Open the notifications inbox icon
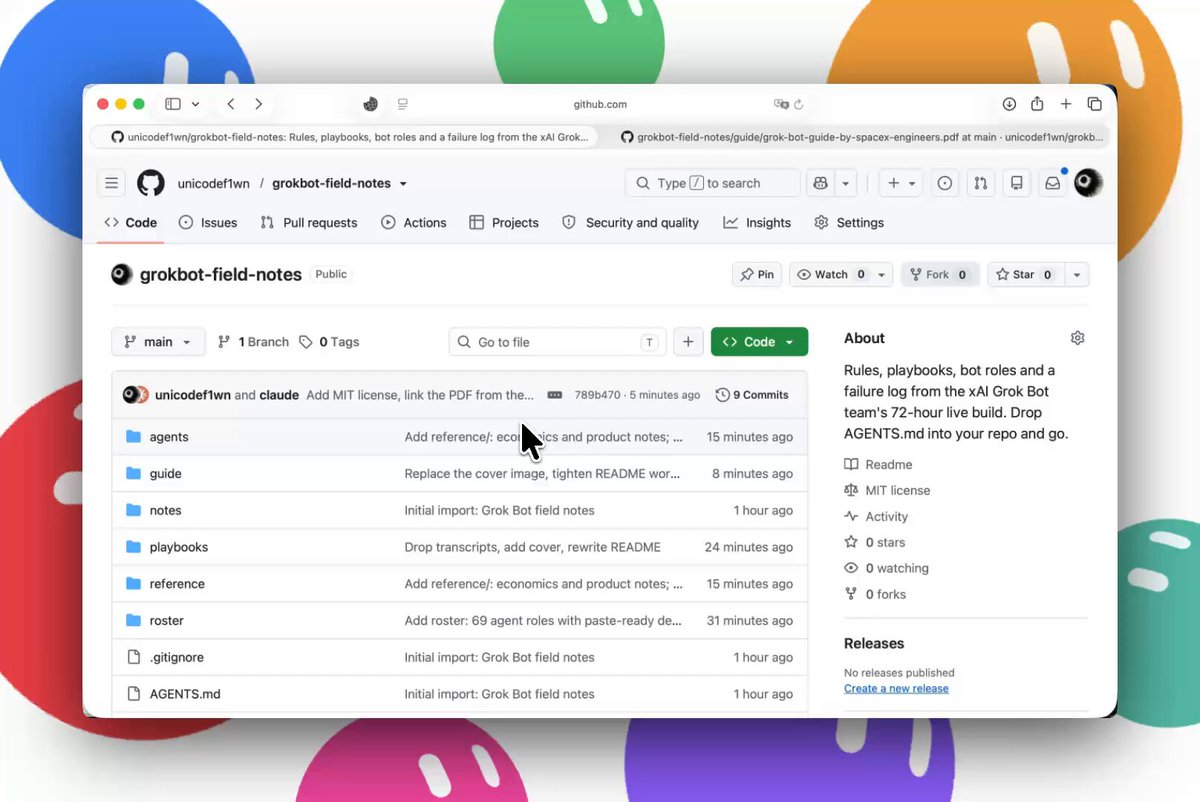Screen dimensions: 1200x802 (1052, 183)
